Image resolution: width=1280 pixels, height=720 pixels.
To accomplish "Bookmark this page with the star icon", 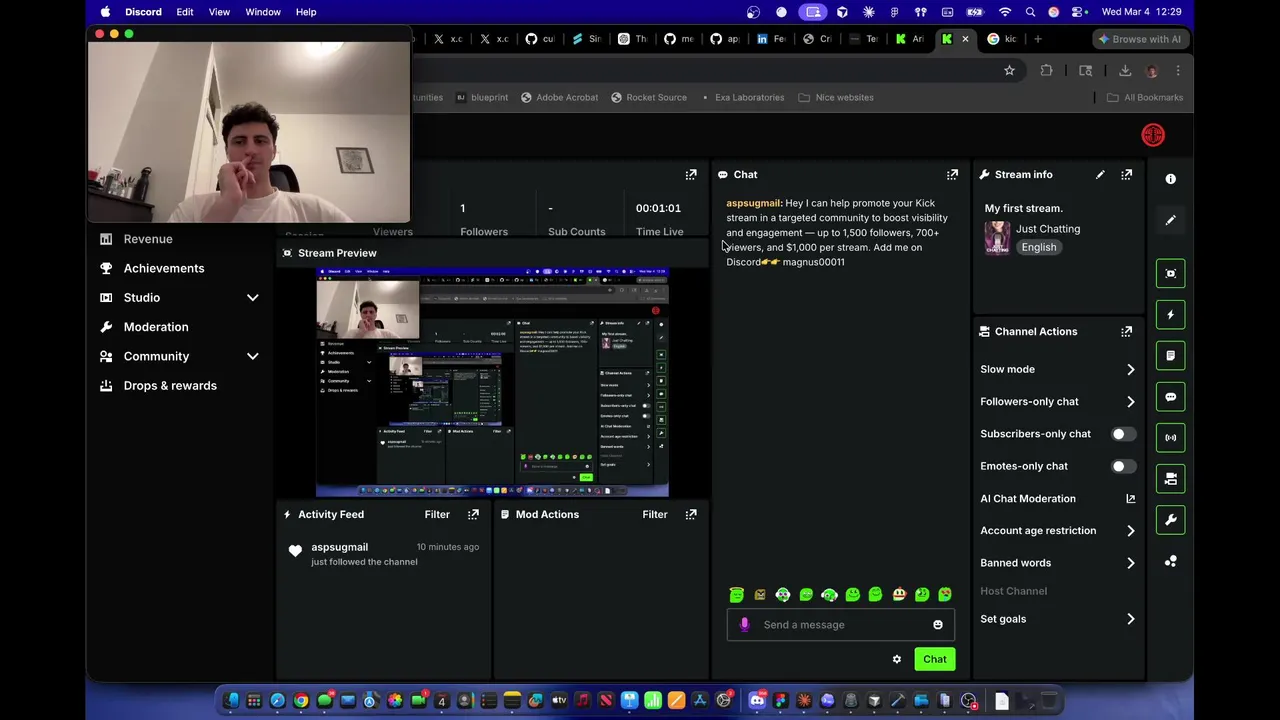I will pyautogui.click(x=1009, y=70).
